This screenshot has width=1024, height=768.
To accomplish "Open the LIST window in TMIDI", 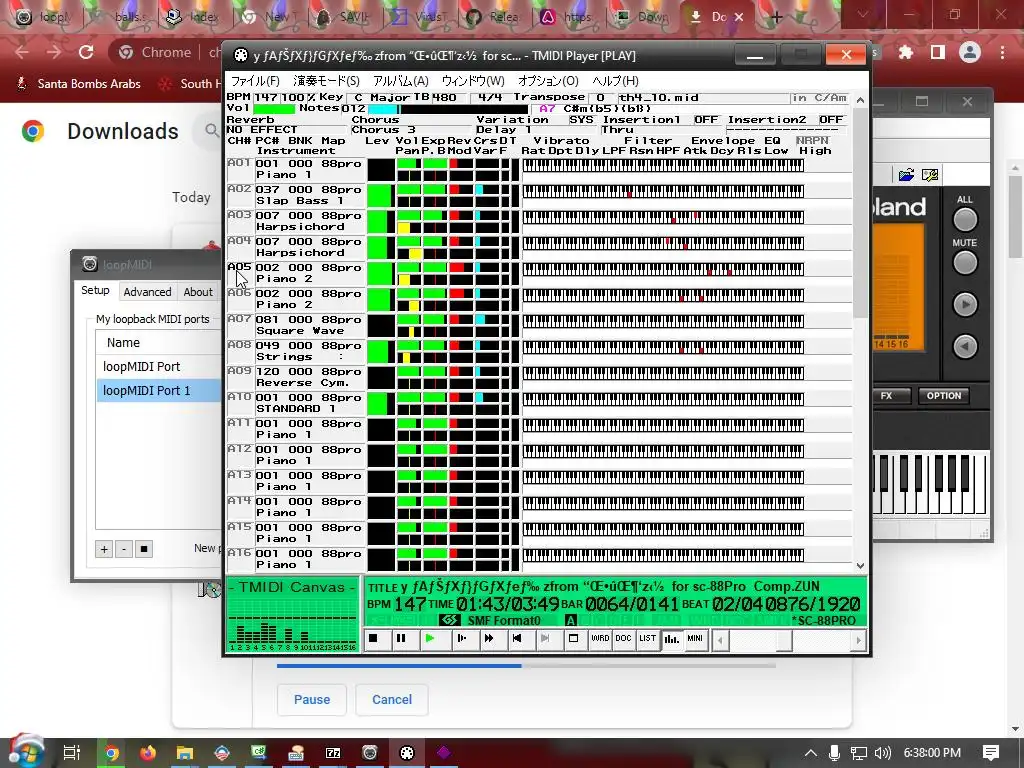I will point(647,639).
